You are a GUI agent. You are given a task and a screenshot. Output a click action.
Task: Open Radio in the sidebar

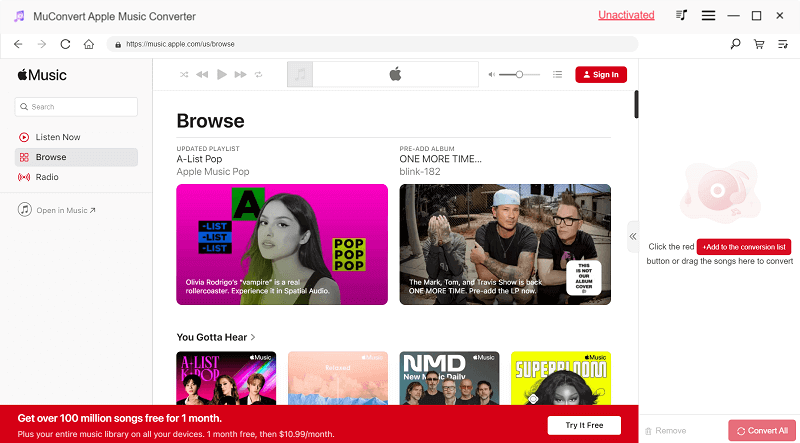47,177
